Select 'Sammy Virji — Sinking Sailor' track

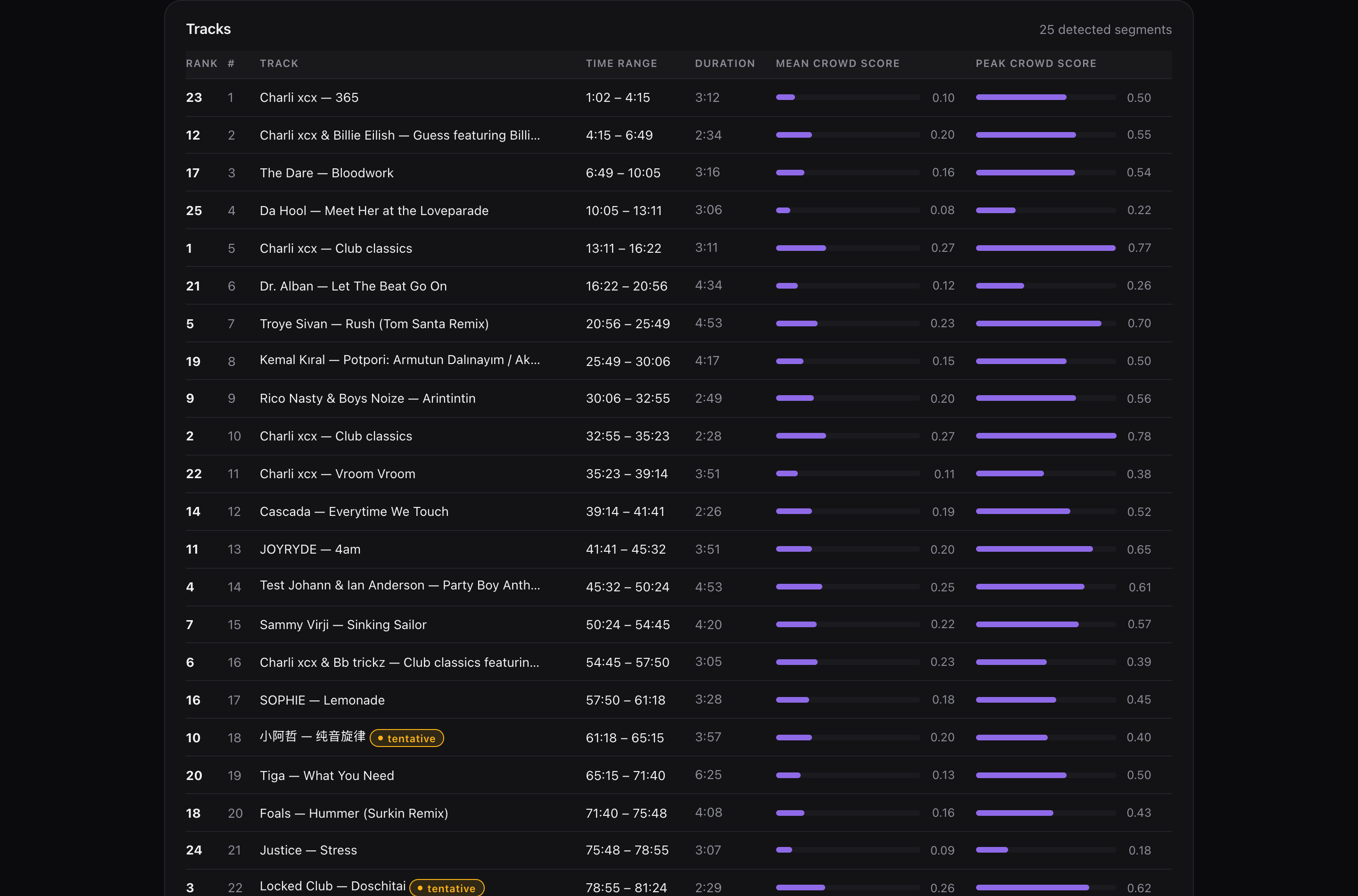(343, 624)
